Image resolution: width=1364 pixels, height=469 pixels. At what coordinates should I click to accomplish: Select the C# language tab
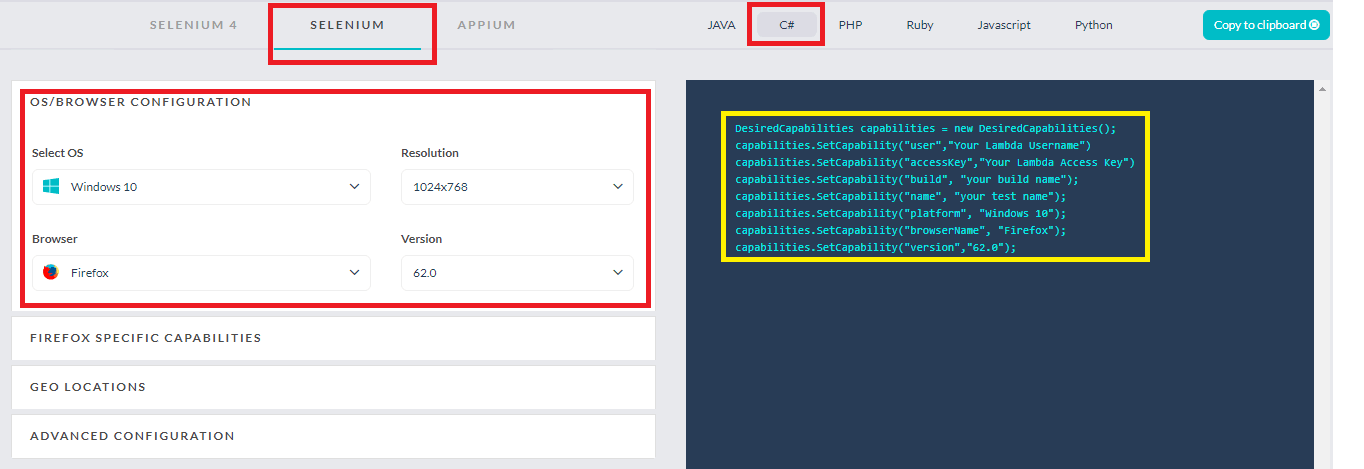[x=787, y=25]
